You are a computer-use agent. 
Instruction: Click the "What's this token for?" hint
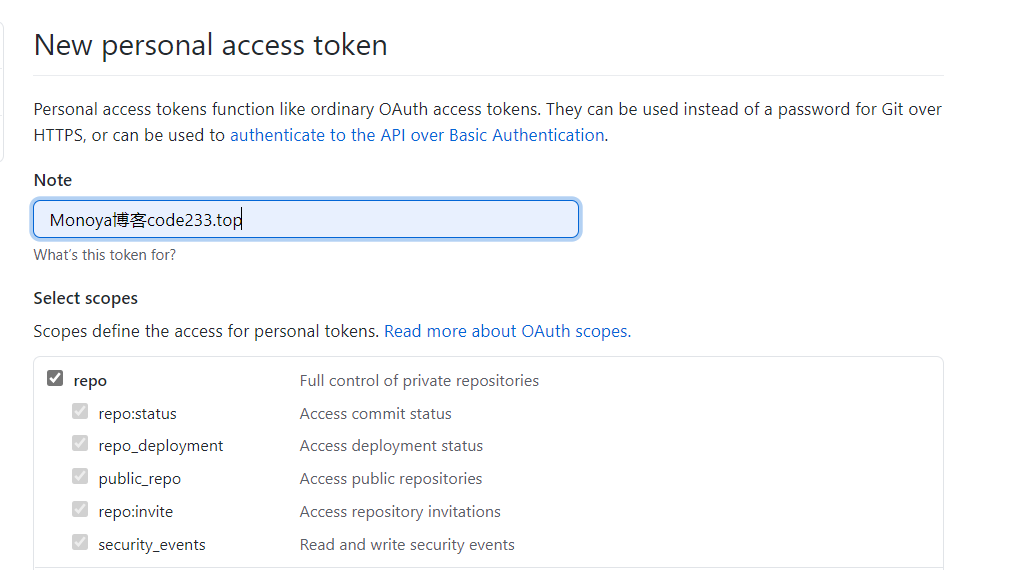105,255
